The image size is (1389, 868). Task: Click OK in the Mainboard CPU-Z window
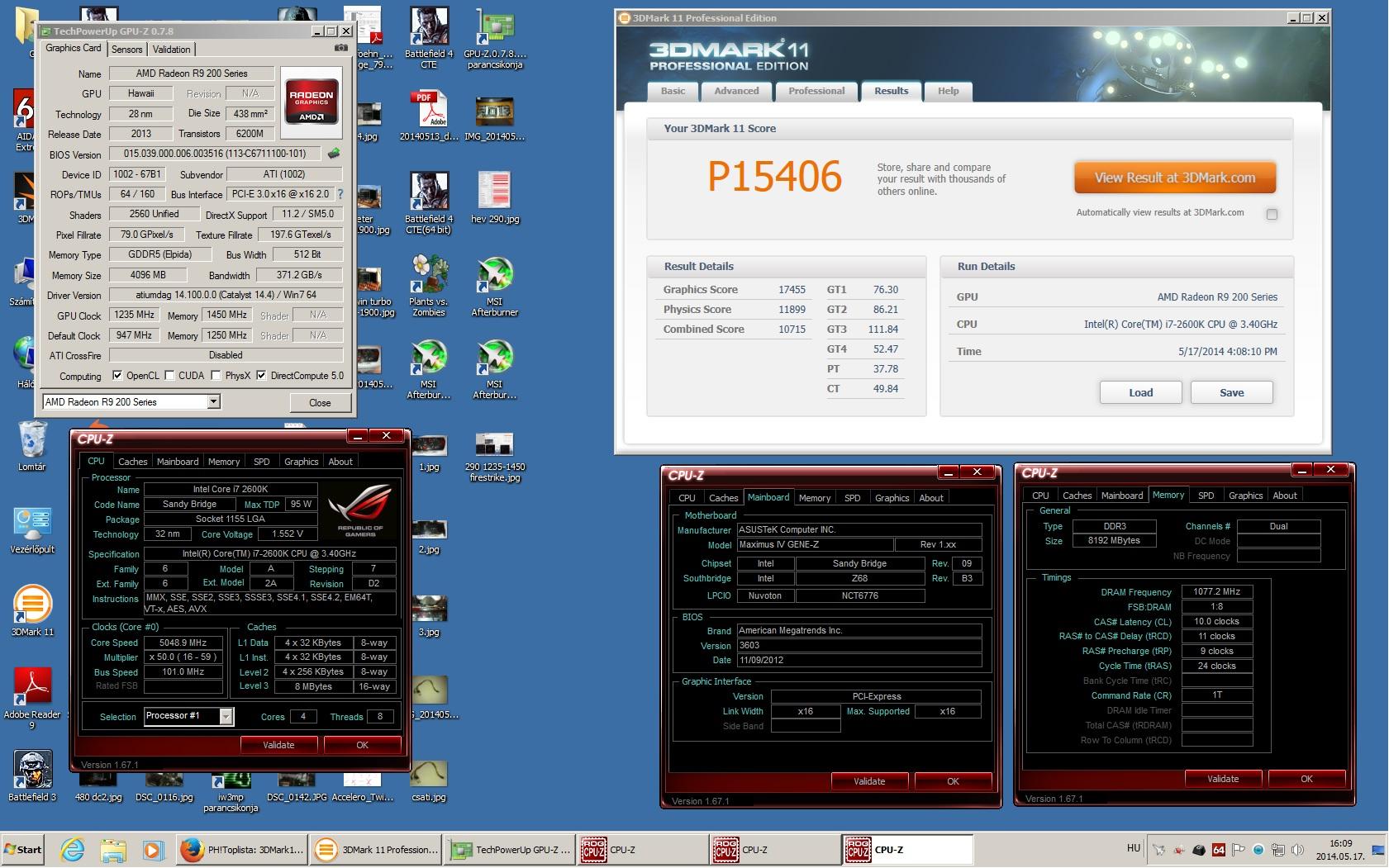(953, 781)
